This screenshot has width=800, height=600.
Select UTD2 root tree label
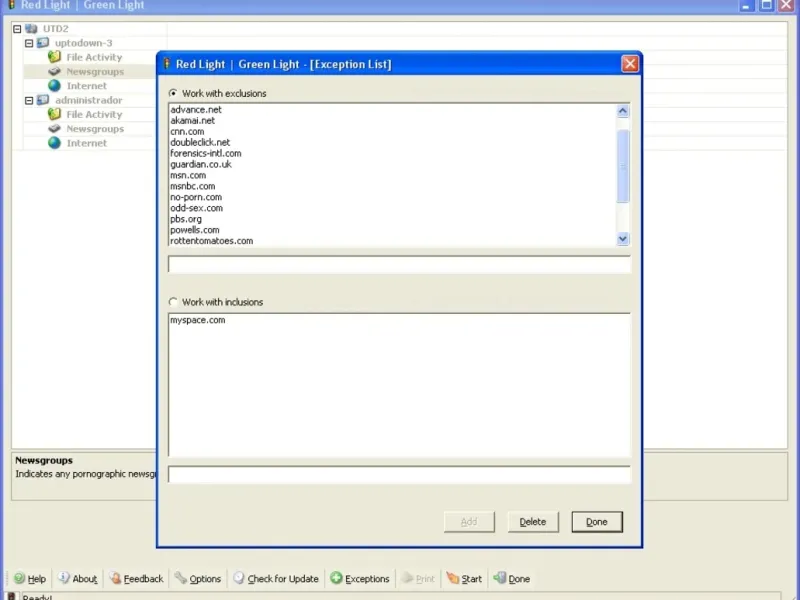pyautogui.click(x=55, y=29)
